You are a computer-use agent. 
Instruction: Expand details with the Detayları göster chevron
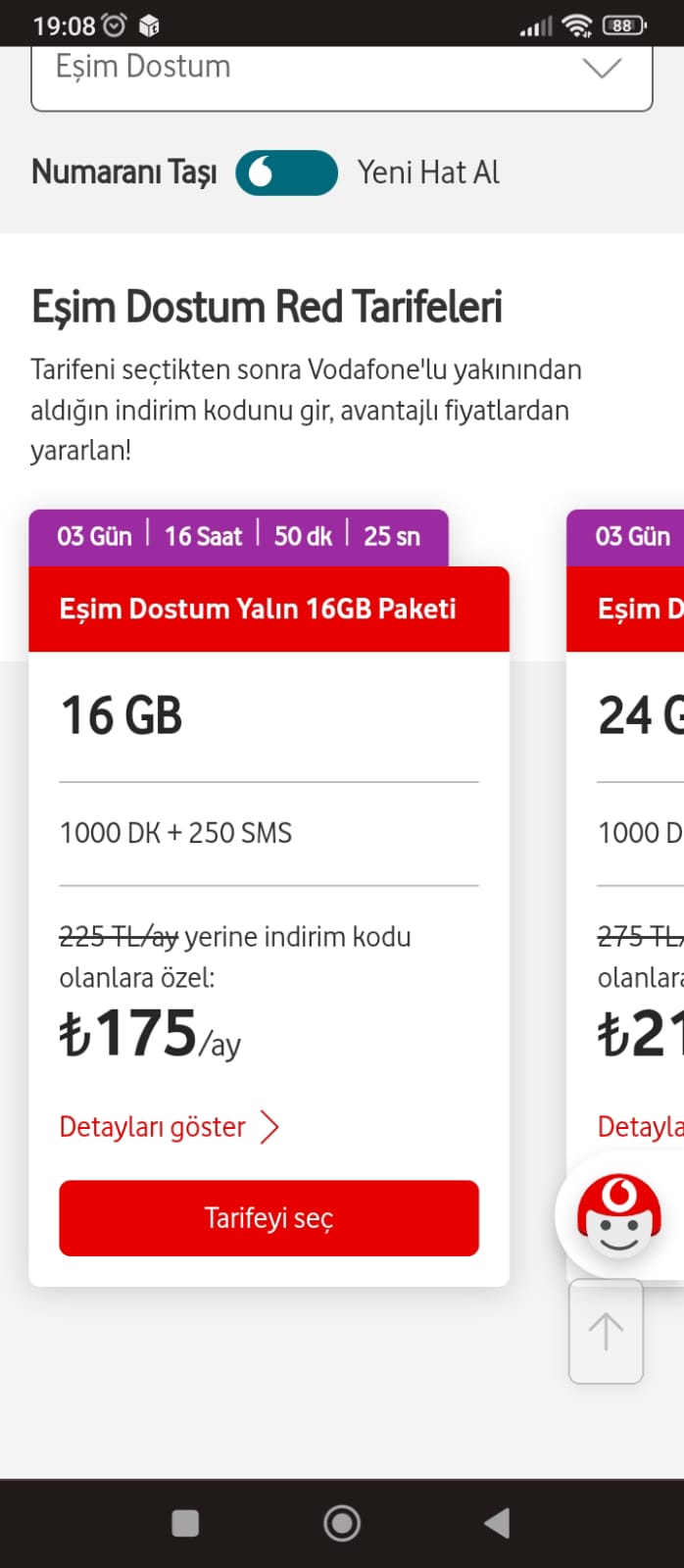269,1127
